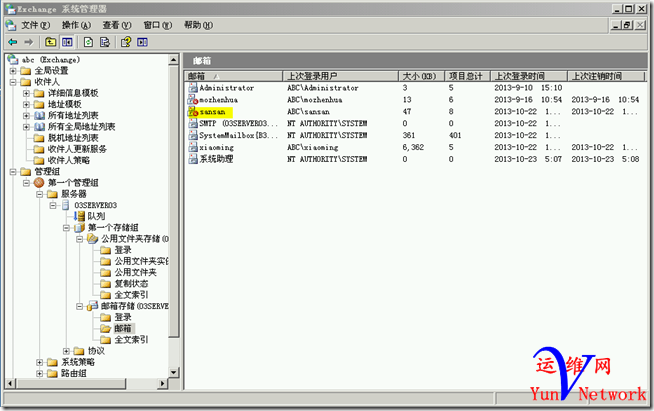Viewport: 654px width, 411px height.
Task: Select 收件人策略 in tree
Action: point(68,160)
